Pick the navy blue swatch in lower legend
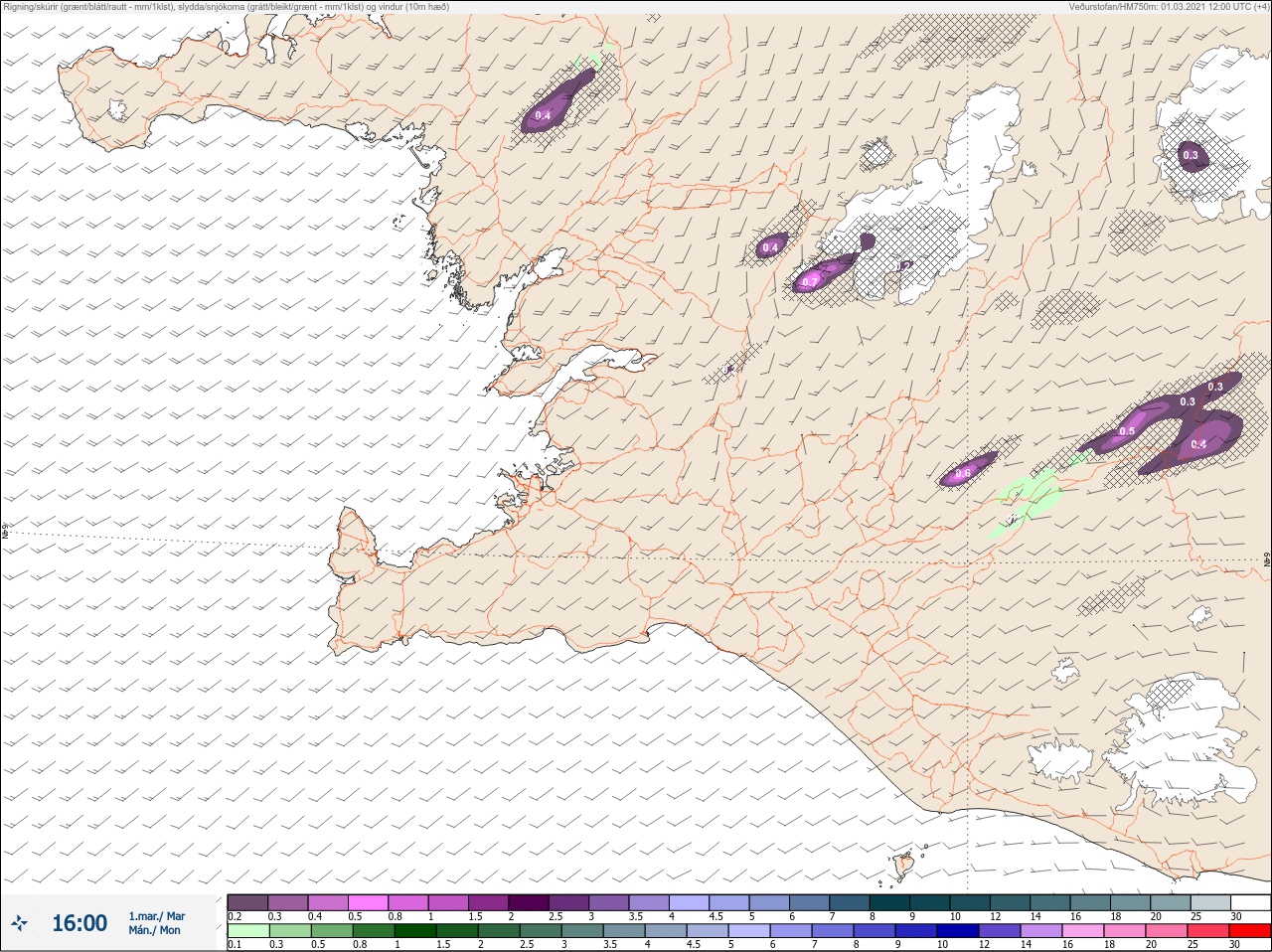The width and height of the screenshot is (1272, 952). point(958,930)
